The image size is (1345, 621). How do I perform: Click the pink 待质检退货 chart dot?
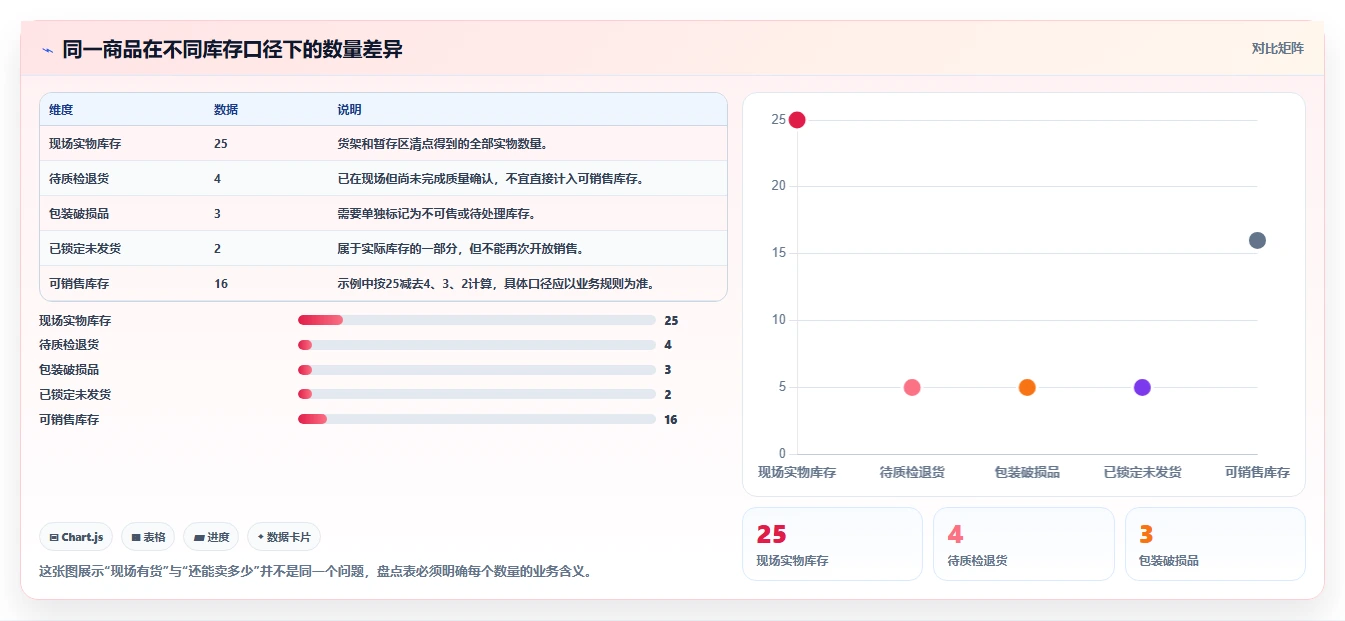pos(912,387)
